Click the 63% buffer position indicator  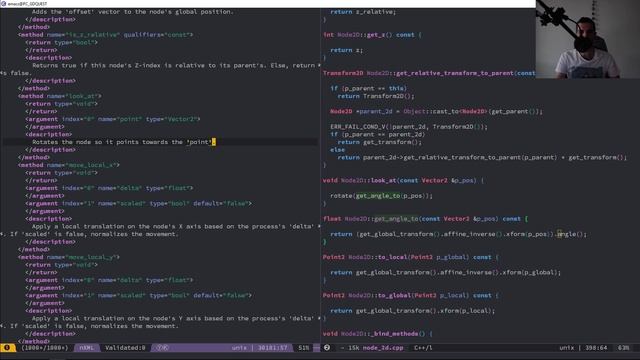tap(623, 348)
